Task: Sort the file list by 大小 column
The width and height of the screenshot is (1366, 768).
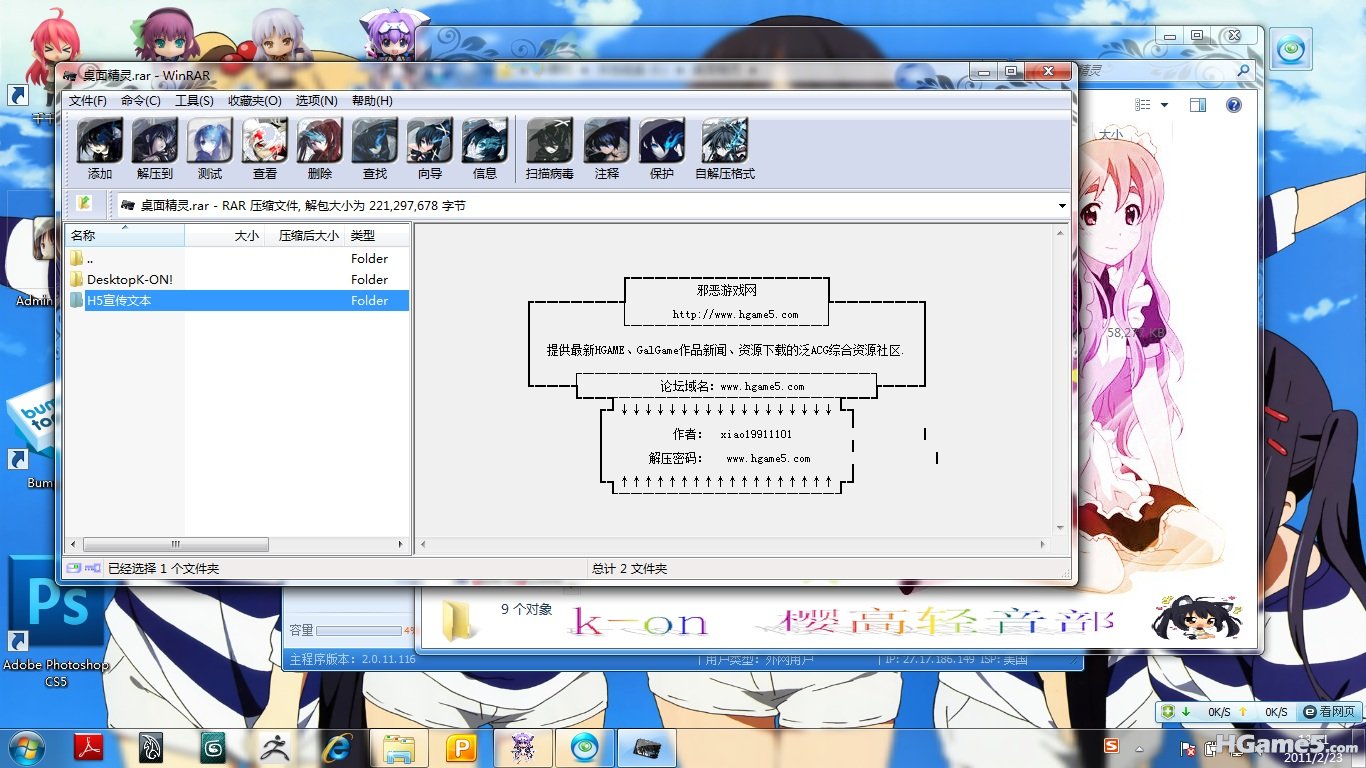Action: [x=225, y=235]
